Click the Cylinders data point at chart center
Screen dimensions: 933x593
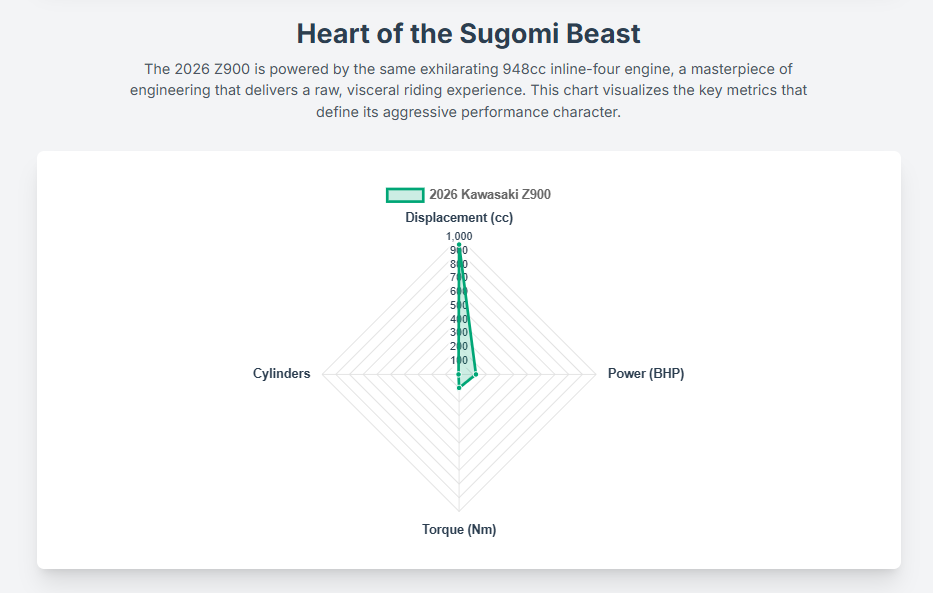tap(458, 374)
